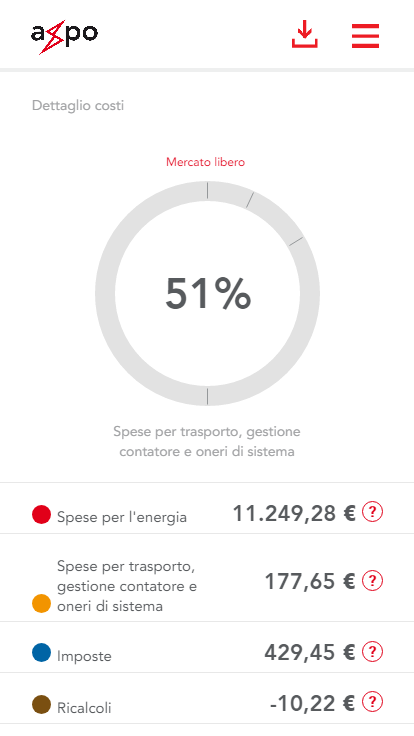Open the hamburger menu
Viewport: 414px width, 736px height.
click(x=365, y=36)
